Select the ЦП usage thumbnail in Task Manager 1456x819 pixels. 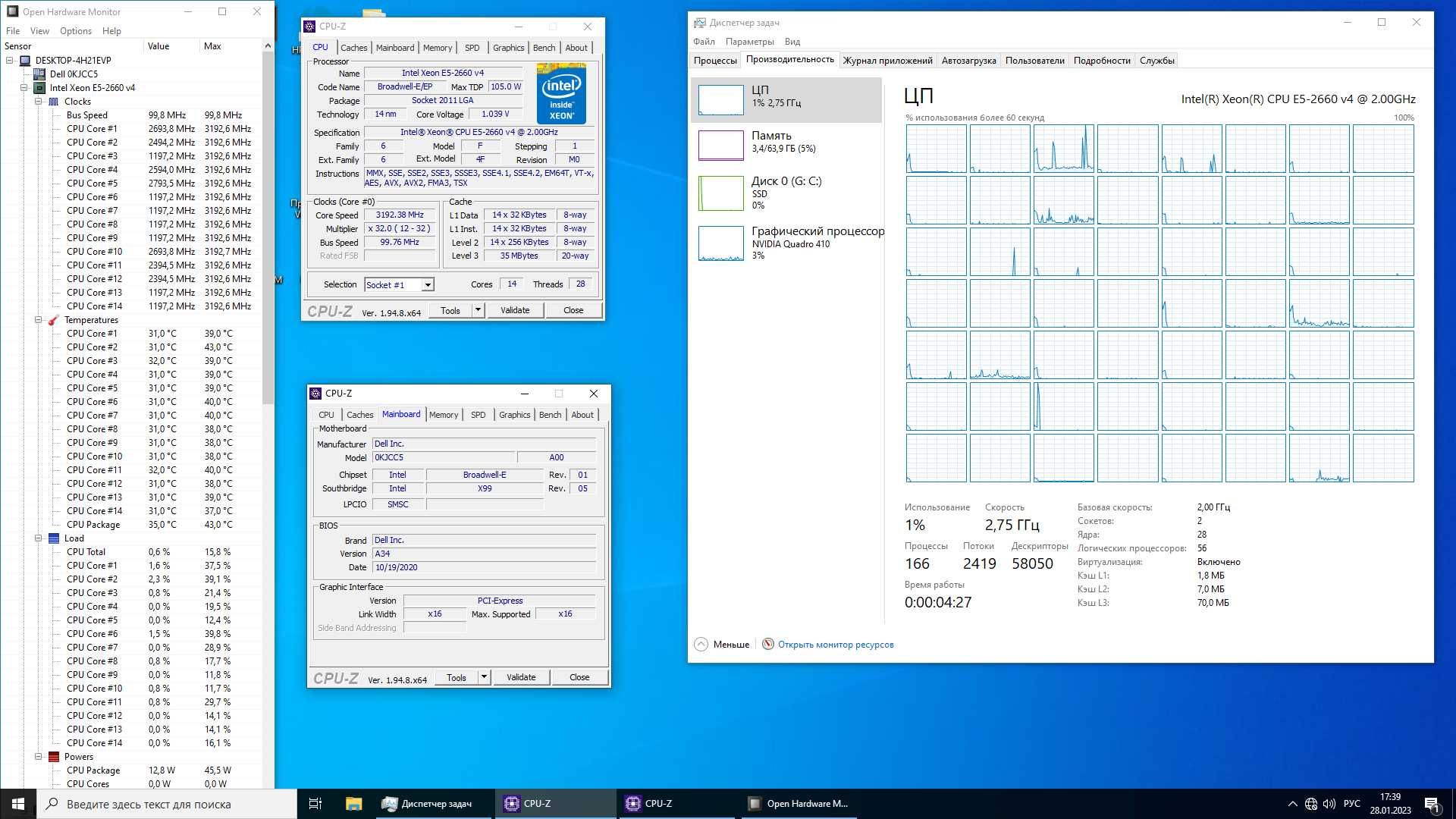(720, 99)
